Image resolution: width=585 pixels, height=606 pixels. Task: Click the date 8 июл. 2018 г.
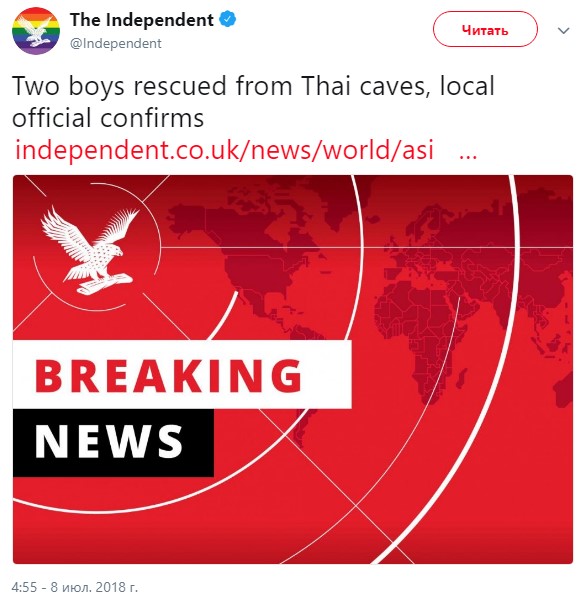click(x=94, y=587)
